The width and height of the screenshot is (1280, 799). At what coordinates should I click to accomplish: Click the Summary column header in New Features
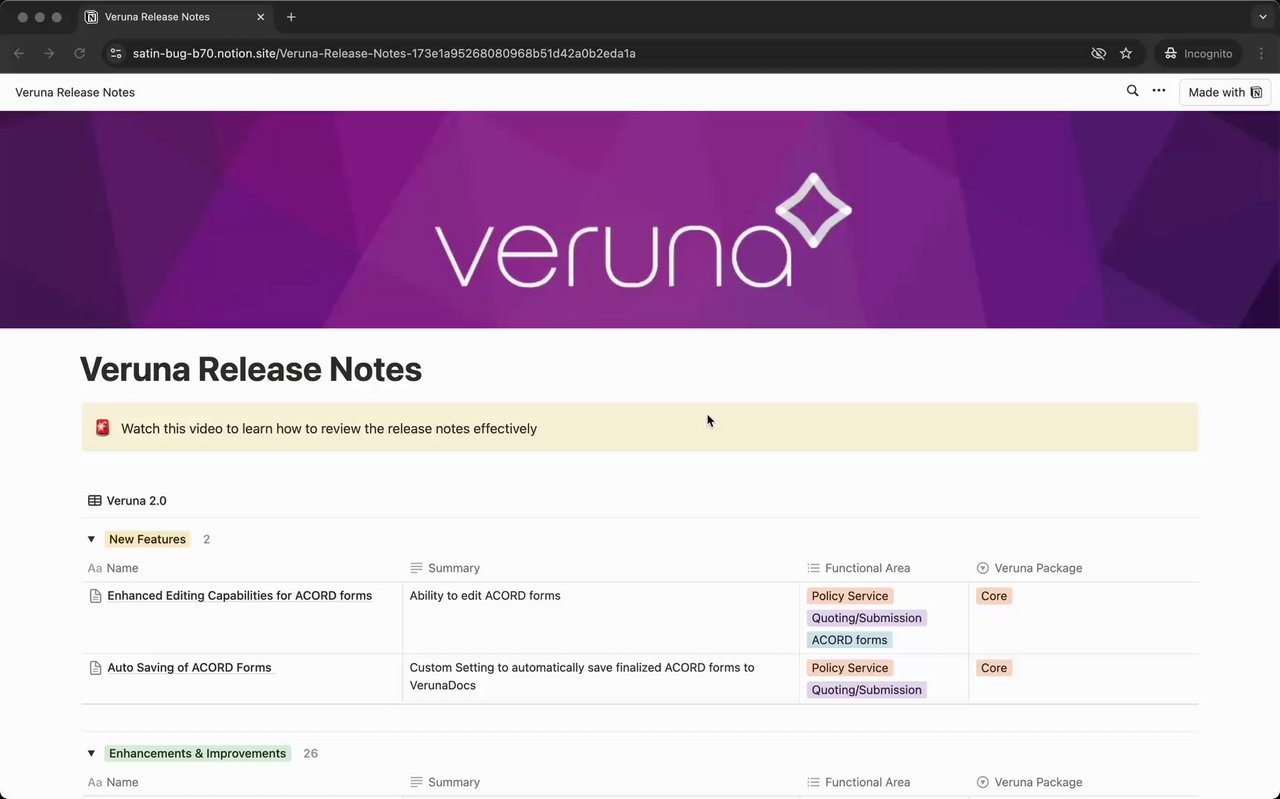tap(445, 568)
